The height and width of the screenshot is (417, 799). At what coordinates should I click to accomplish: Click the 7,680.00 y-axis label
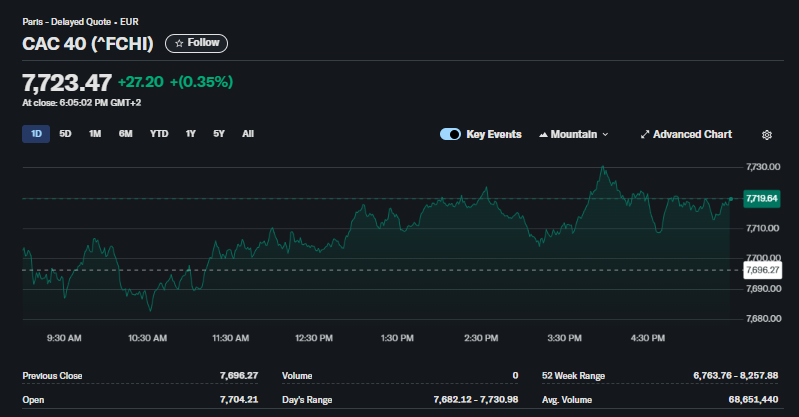point(763,319)
